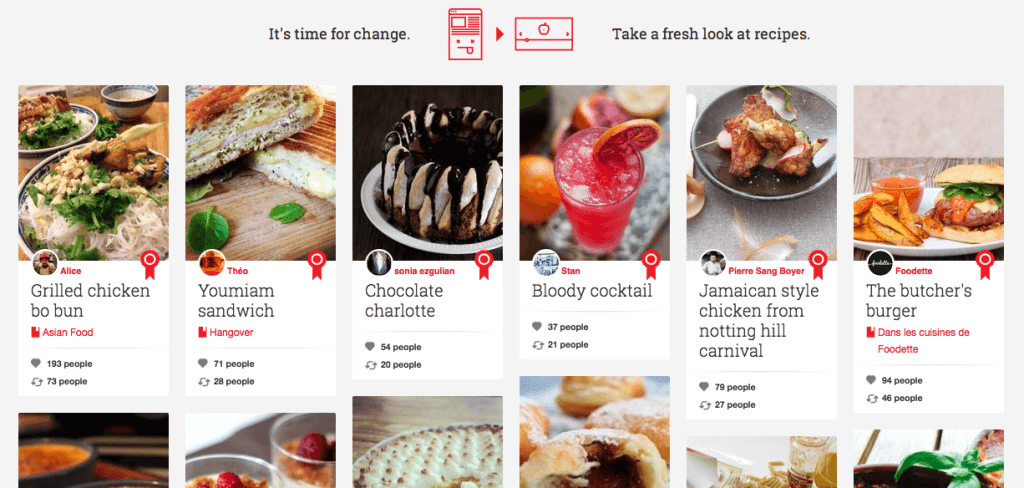Screen dimensions: 1024x488
Task: Click the red slider illustration with apple
Action: (x=543, y=34)
